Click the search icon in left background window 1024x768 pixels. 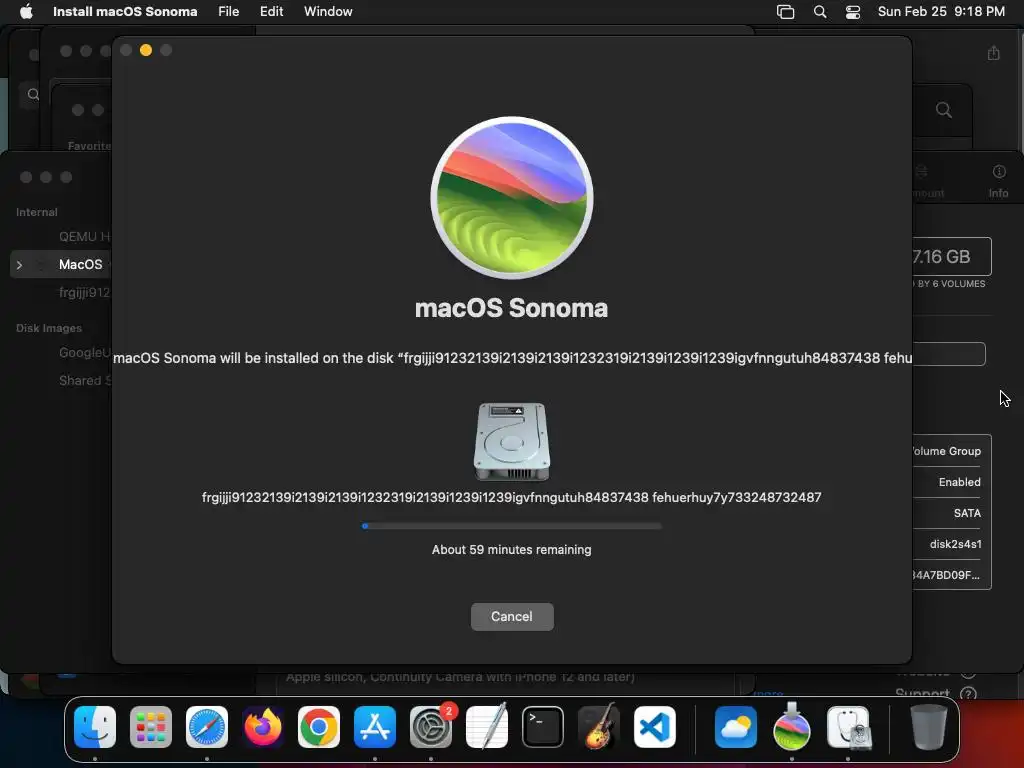33,95
